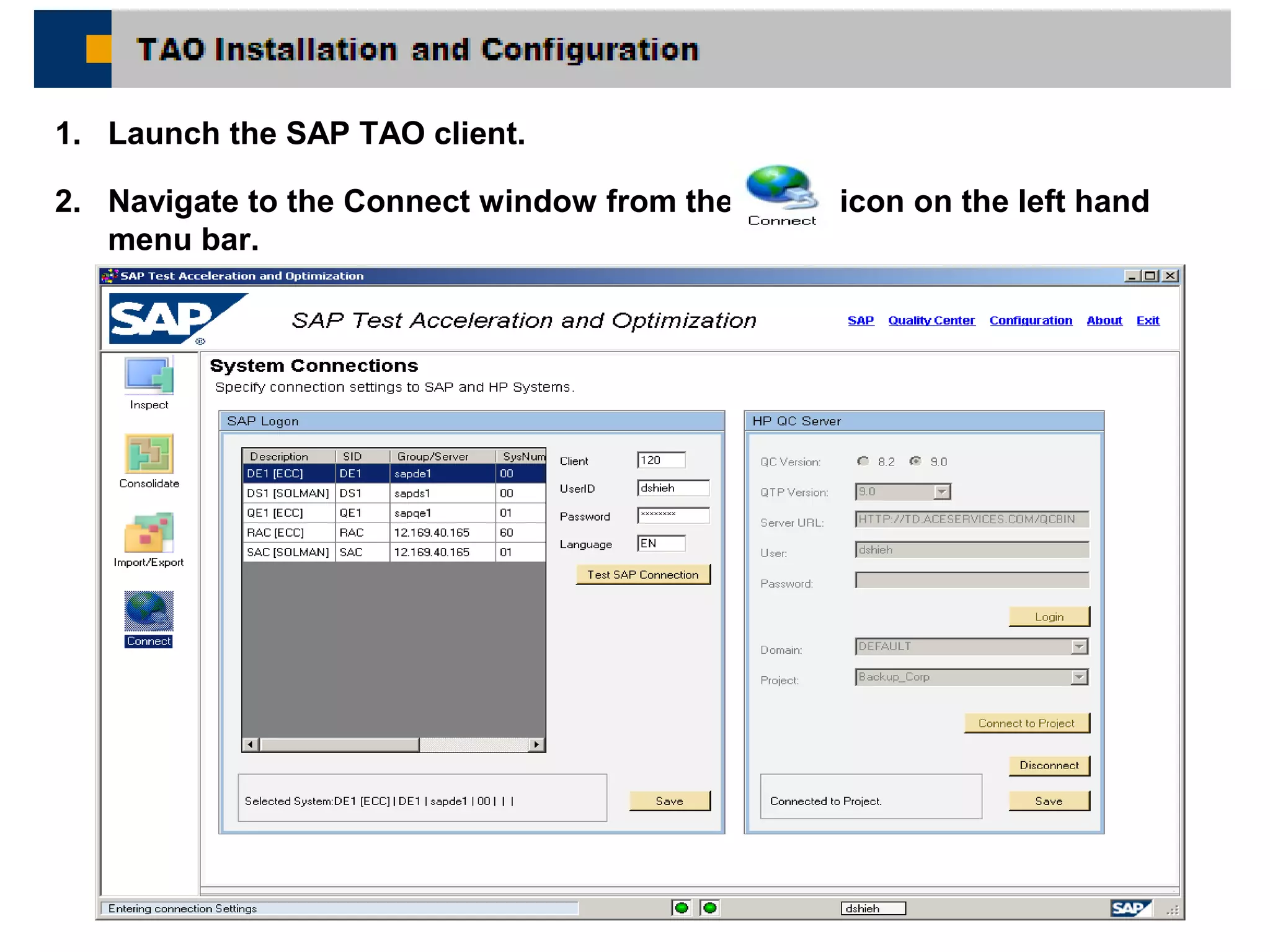1270x952 pixels.
Task: Click the Language input field
Action: (661, 544)
